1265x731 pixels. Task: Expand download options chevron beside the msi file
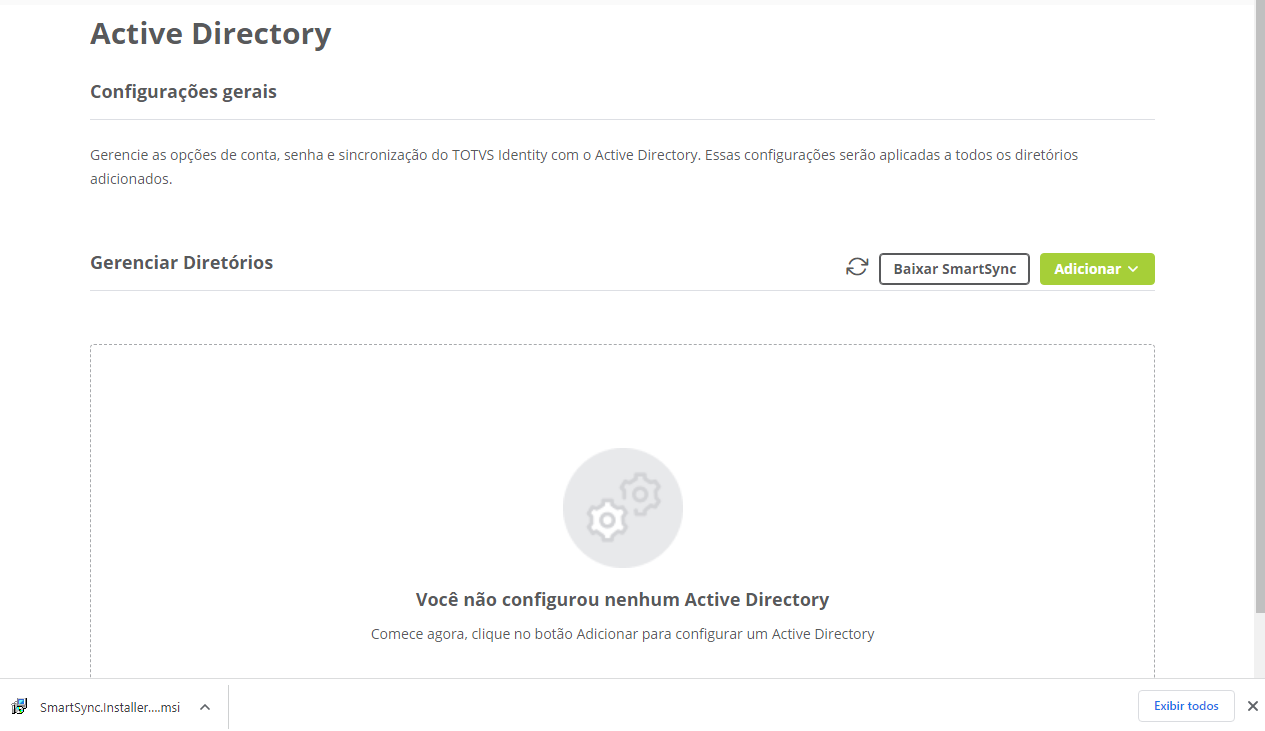point(204,707)
